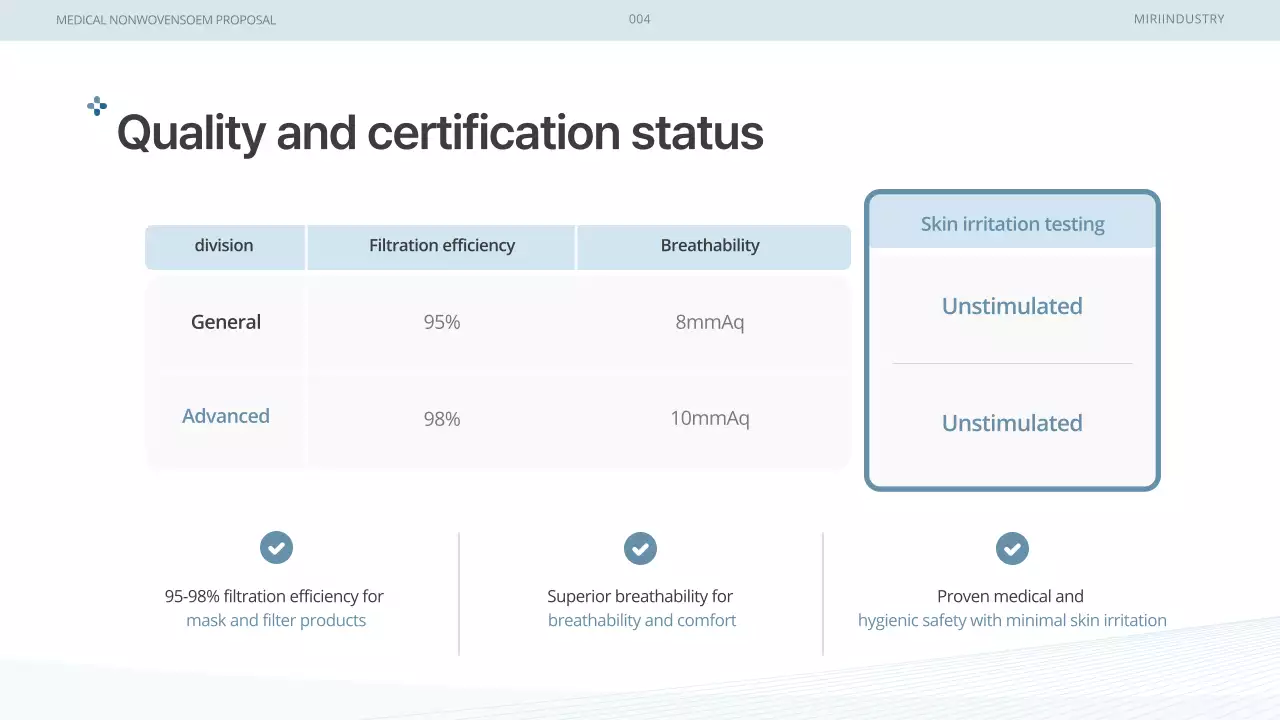Click the 'division' column header
This screenshot has width=1280, height=720.
(x=224, y=246)
